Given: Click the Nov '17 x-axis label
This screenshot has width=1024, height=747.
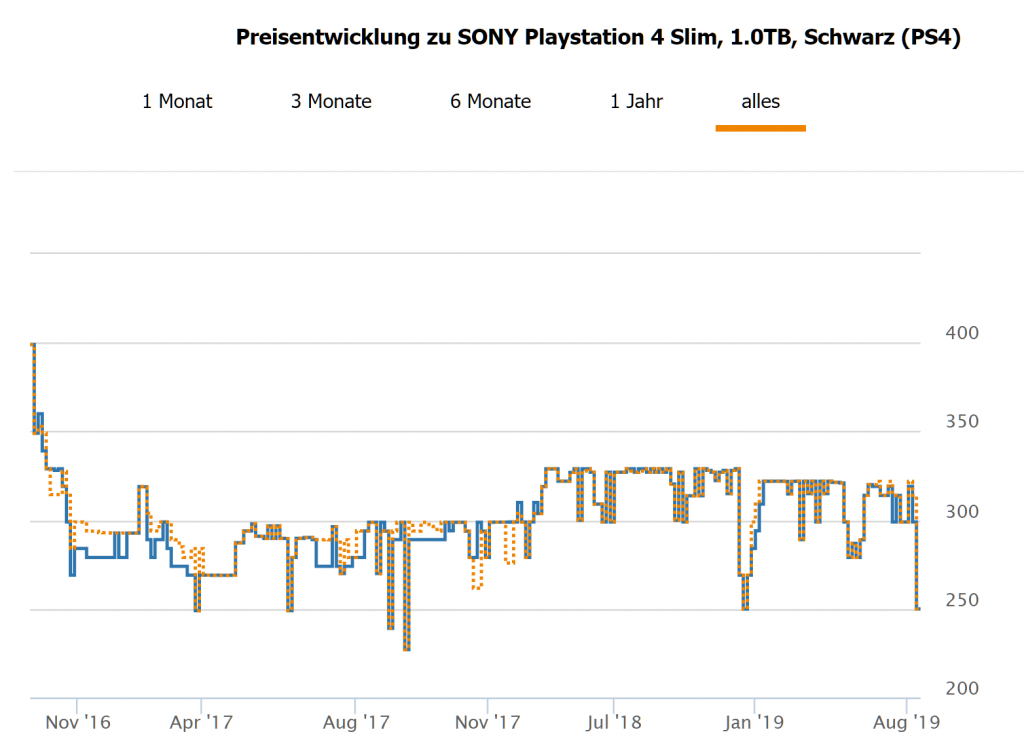Looking at the screenshot, I should click(x=486, y=719).
